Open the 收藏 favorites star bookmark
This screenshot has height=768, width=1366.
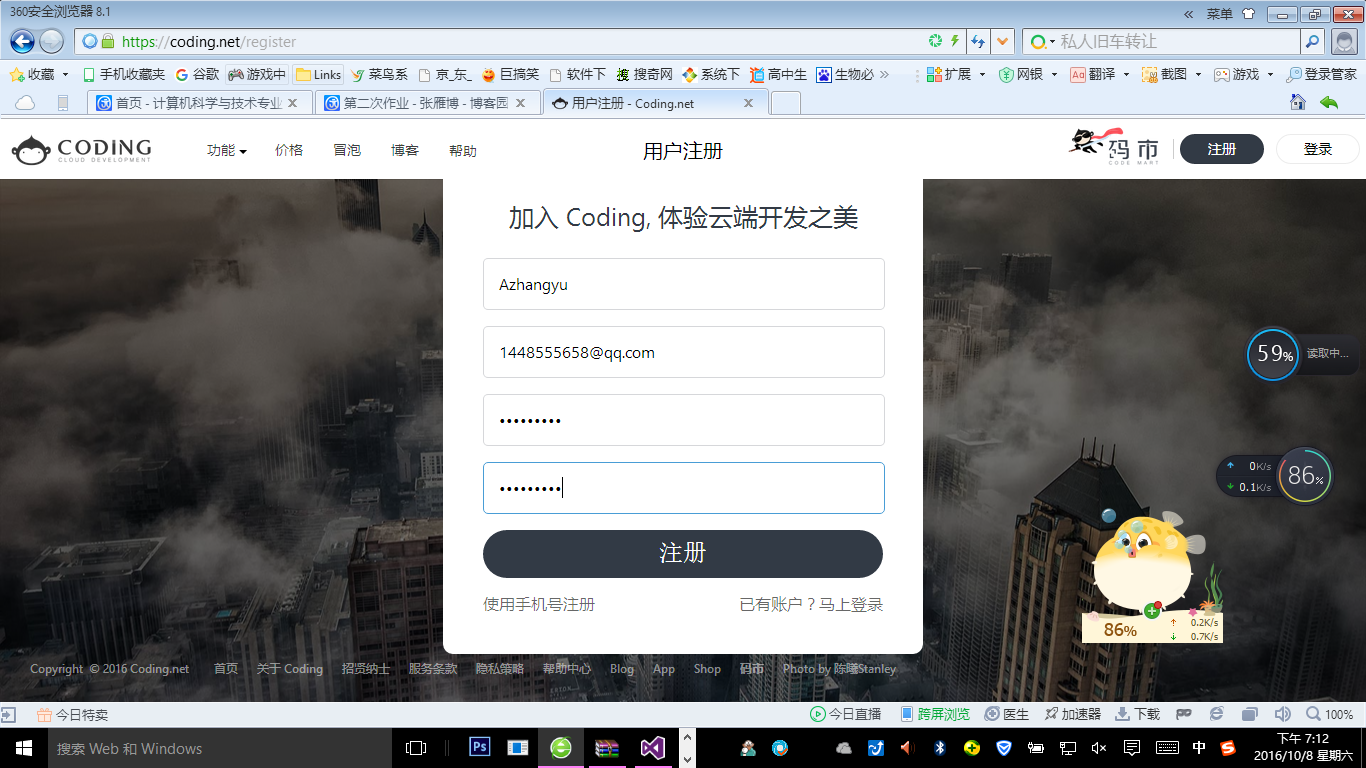(32, 74)
